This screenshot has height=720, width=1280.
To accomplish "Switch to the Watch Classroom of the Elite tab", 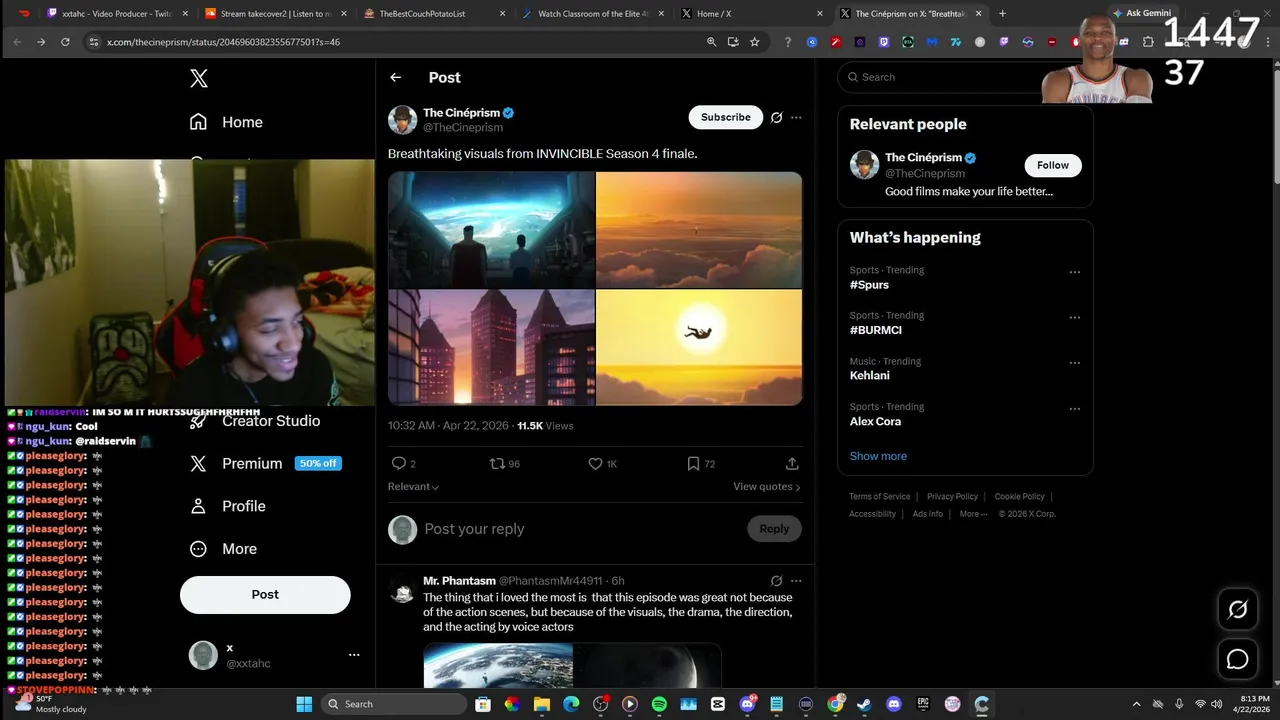I will 592,14.
